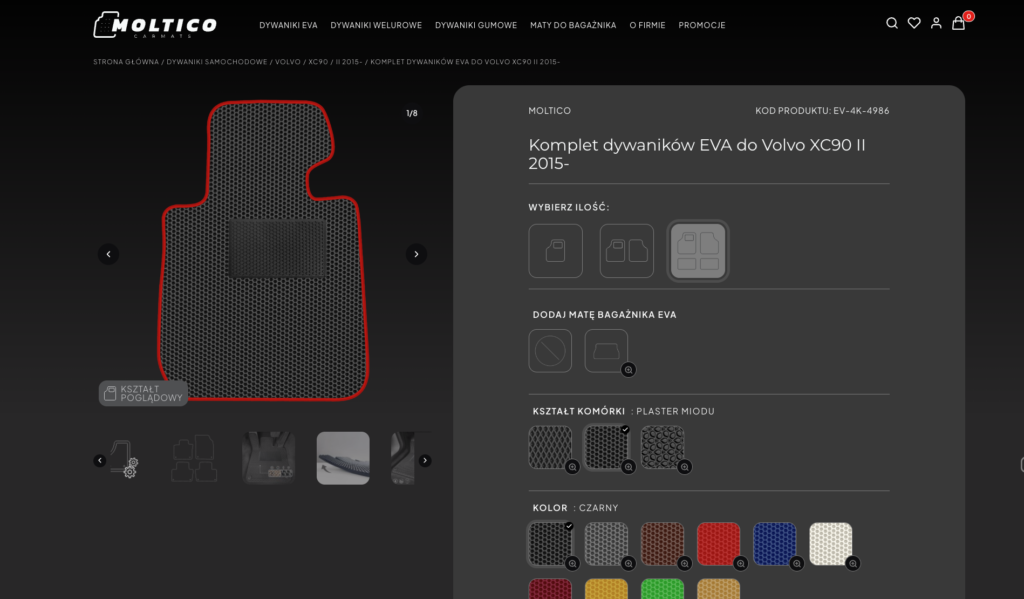
Task: Zoom the trunk mat option preview
Action: tap(628, 370)
